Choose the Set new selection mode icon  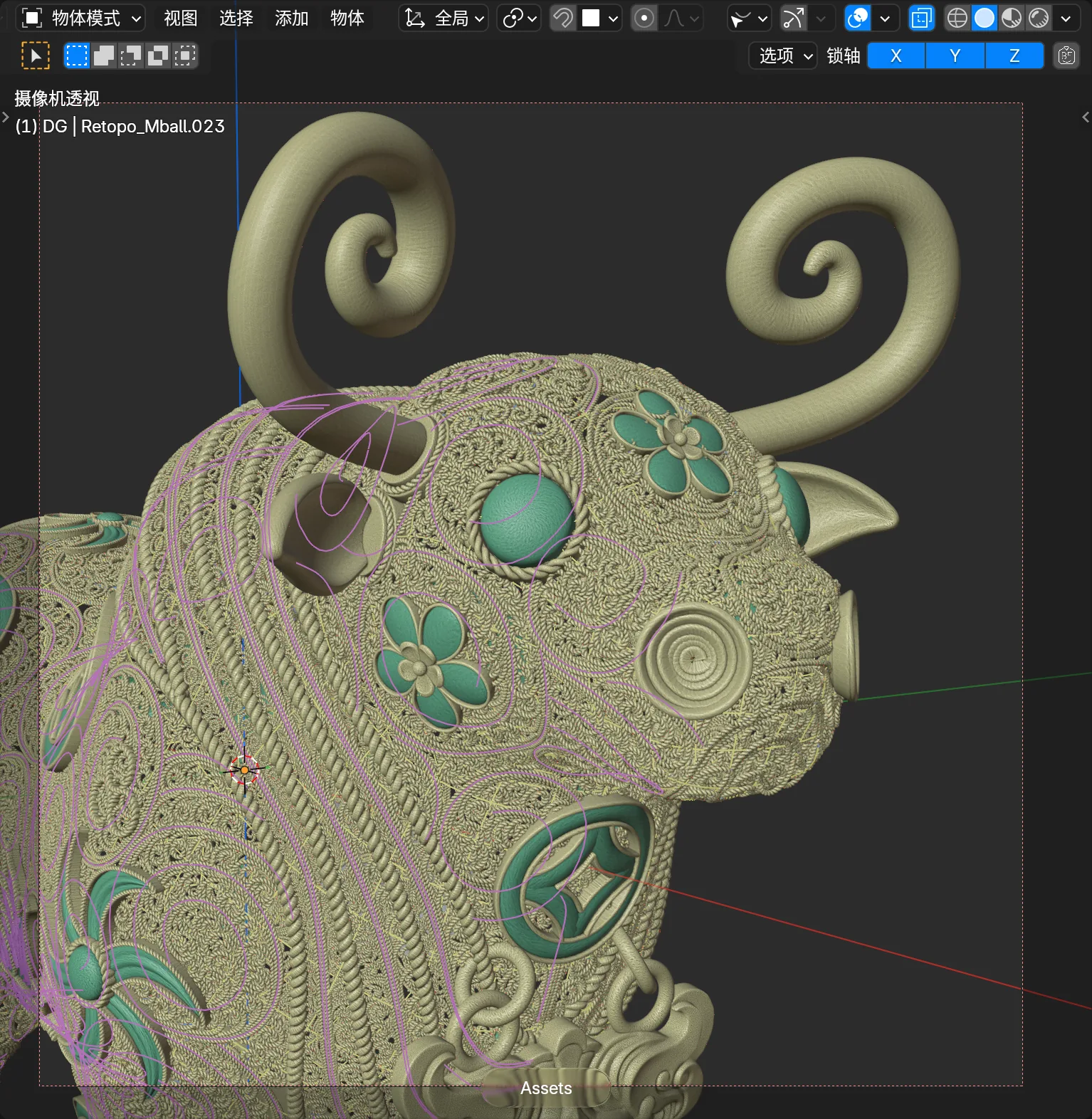pyautogui.click(x=76, y=56)
